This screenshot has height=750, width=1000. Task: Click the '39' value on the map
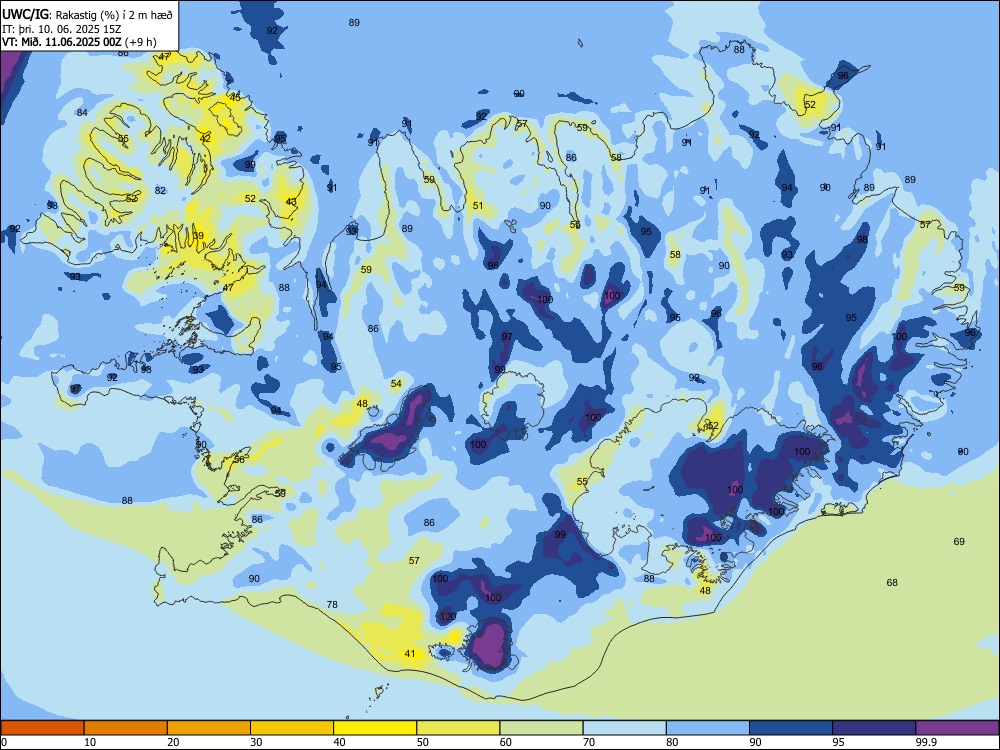tap(198, 235)
